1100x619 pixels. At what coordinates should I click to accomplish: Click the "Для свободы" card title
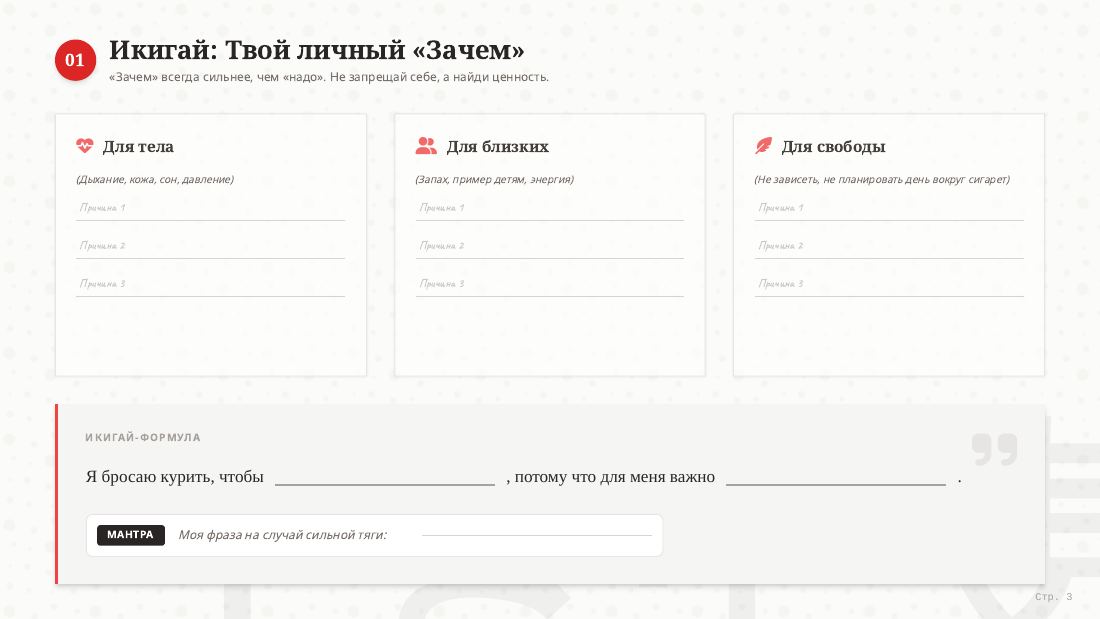[833, 147]
